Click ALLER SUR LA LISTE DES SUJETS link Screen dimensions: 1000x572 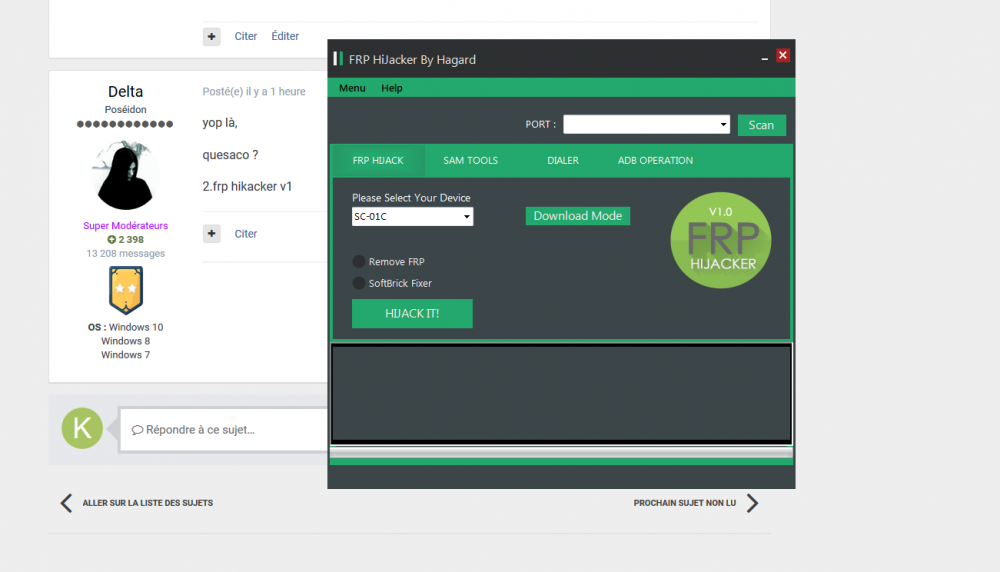[147, 503]
